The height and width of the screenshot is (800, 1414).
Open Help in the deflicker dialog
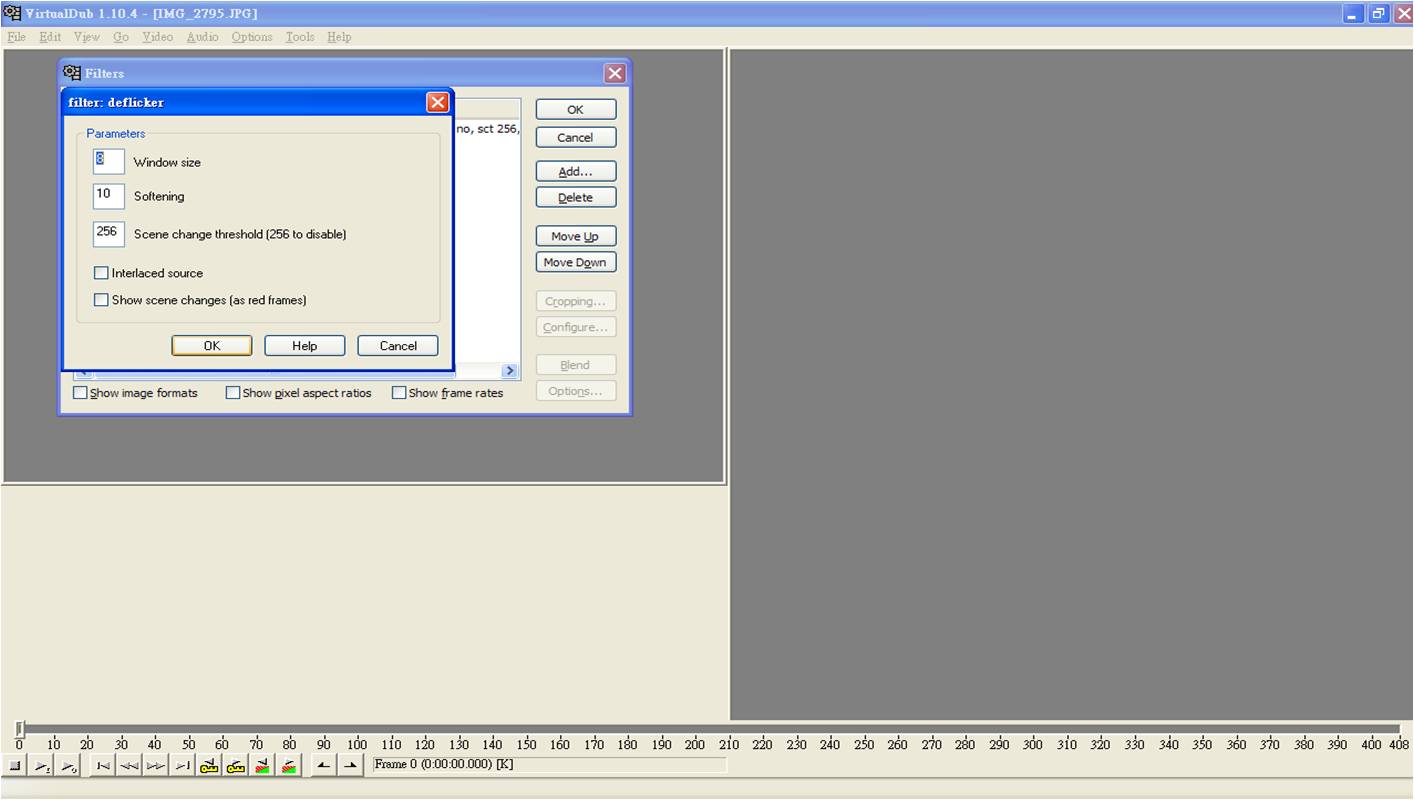[305, 346]
